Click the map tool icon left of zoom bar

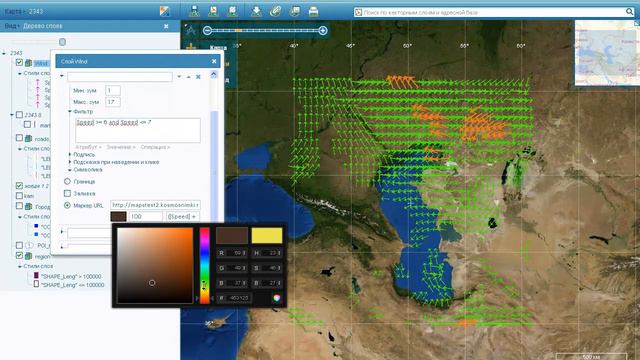point(190,30)
